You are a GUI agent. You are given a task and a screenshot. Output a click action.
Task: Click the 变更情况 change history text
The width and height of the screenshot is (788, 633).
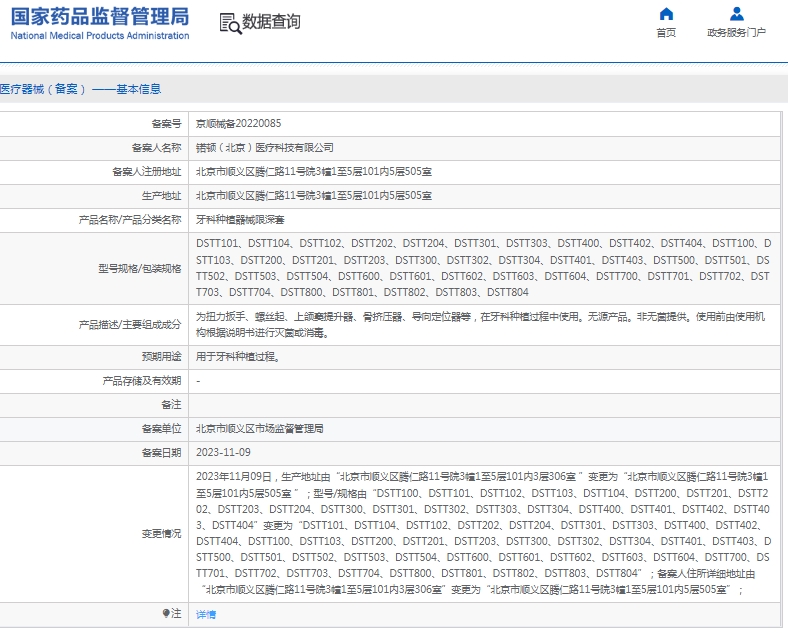483,533
